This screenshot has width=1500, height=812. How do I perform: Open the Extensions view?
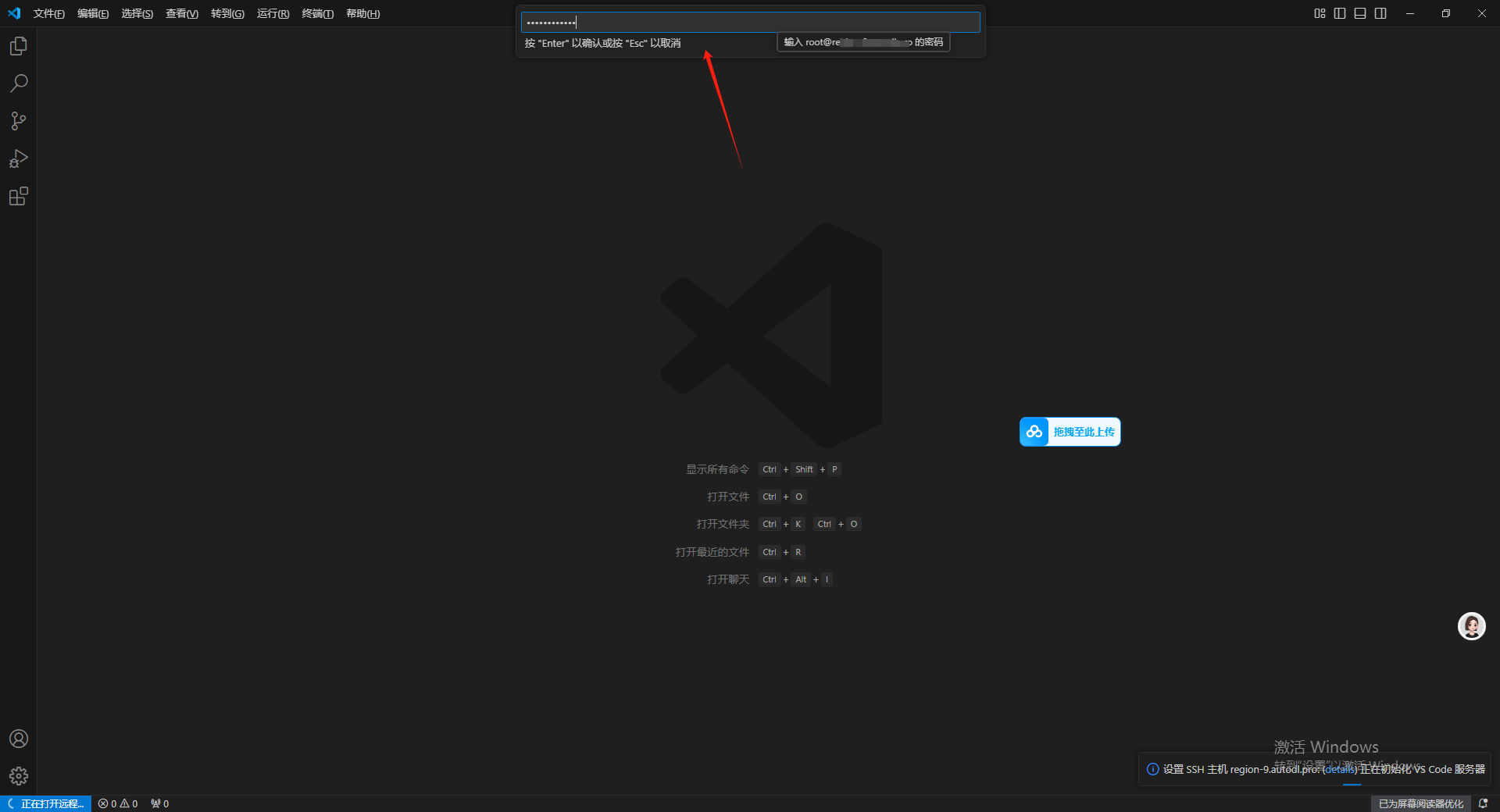coord(19,196)
